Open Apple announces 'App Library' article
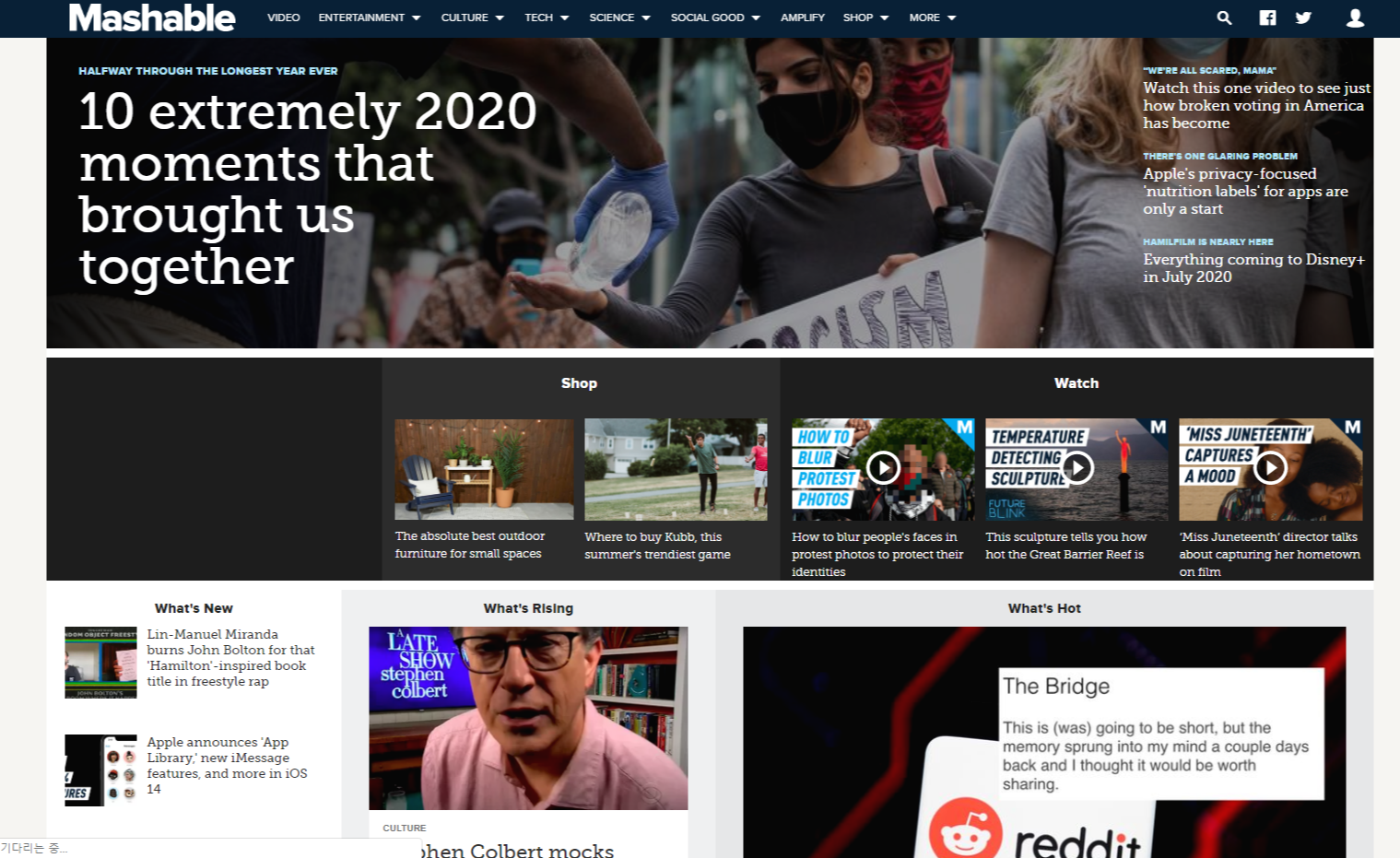The height and width of the screenshot is (858, 1400). 227,765
